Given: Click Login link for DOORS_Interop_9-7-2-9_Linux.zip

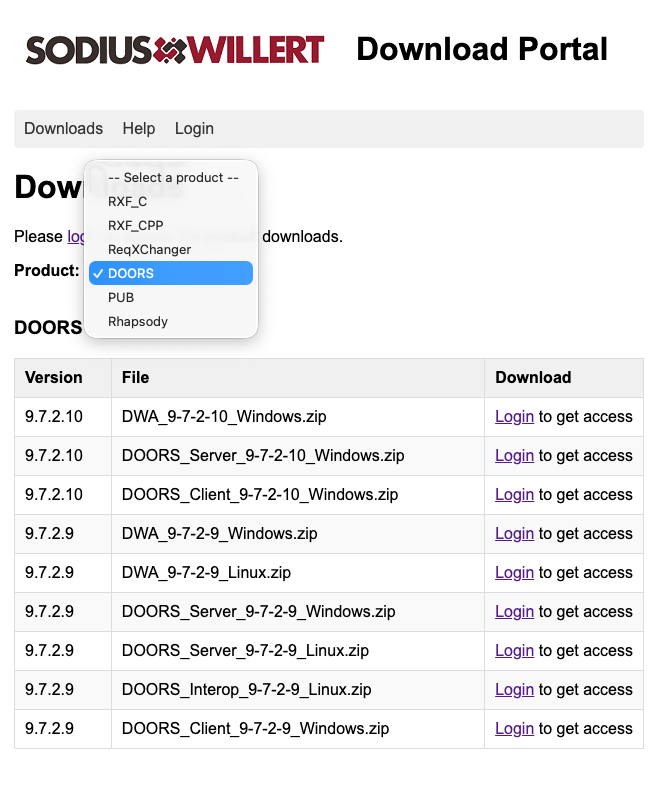Looking at the screenshot, I should pyautogui.click(x=514, y=690).
